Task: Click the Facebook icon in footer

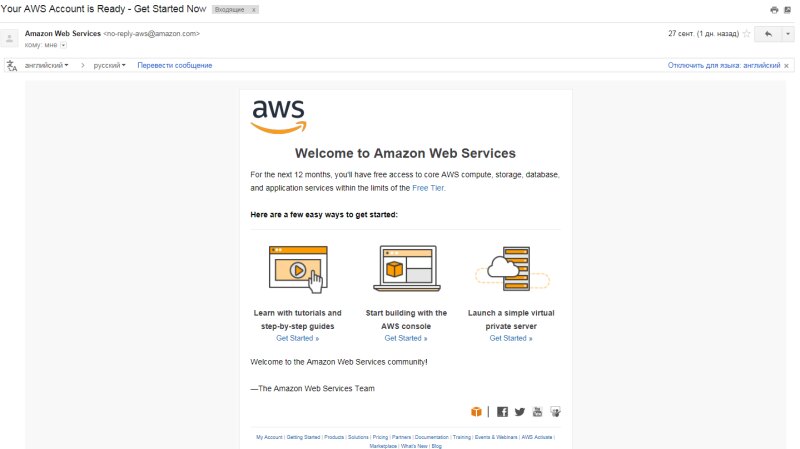Action: [x=502, y=411]
